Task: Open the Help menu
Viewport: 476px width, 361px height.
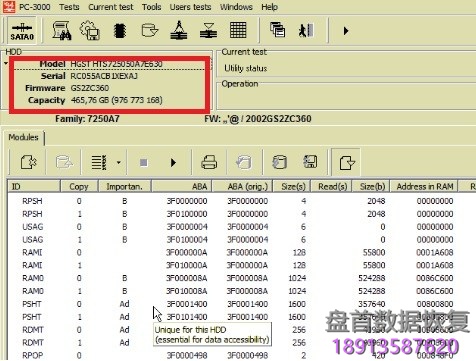Action: [269, 7]
